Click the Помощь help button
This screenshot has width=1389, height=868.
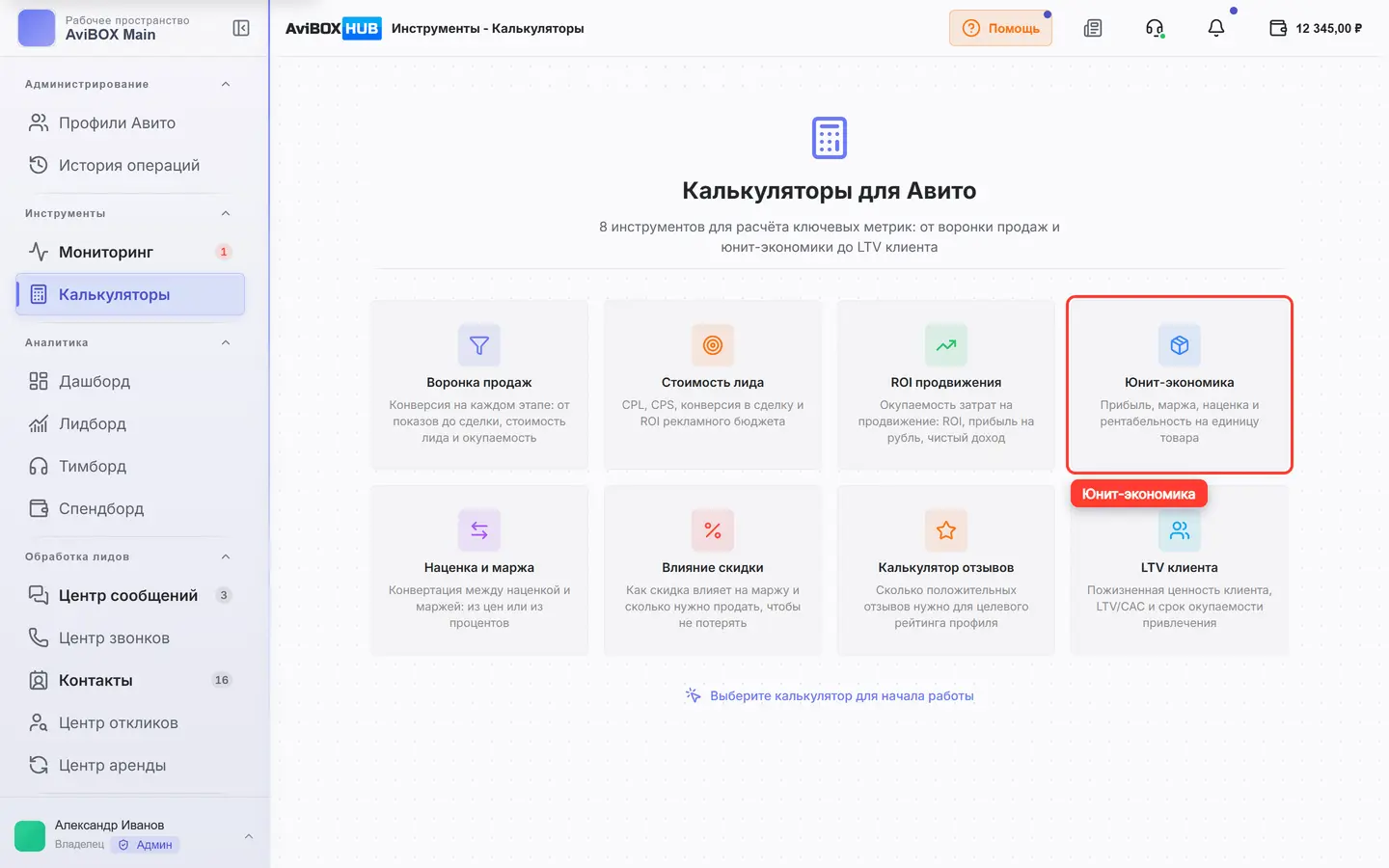[x=1000, y=28]
